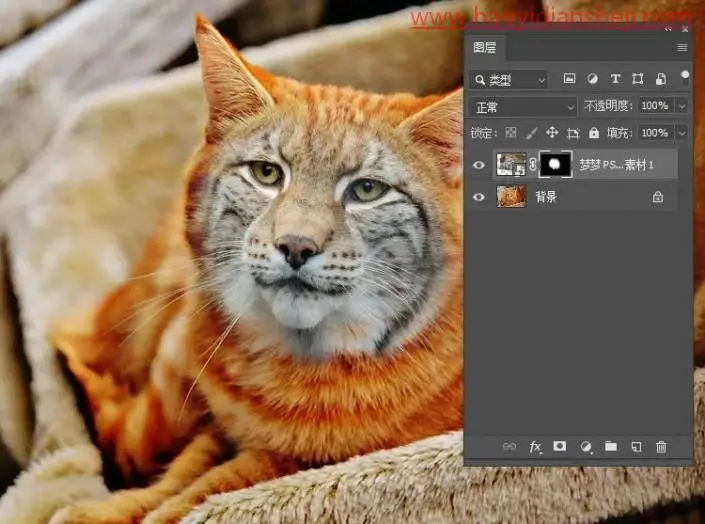Select layer name 背景
This screenshot has height=524, width=705.
point(546,197)
